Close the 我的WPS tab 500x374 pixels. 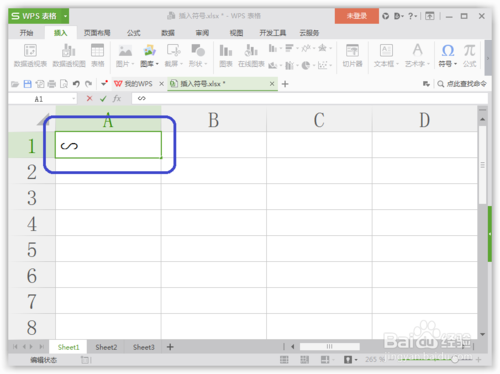161,84
